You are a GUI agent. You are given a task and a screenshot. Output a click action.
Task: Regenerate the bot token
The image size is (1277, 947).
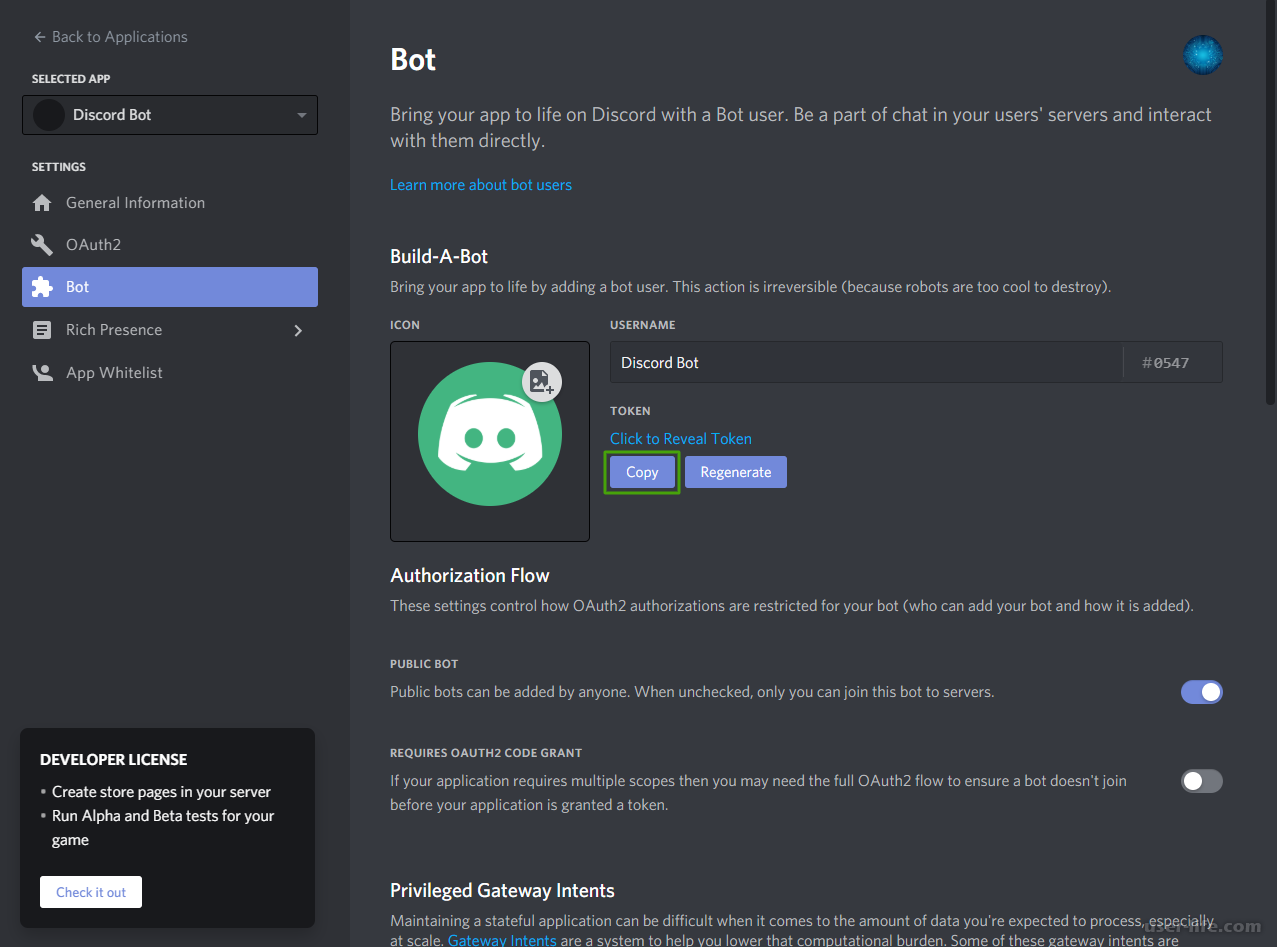(736, 472)
